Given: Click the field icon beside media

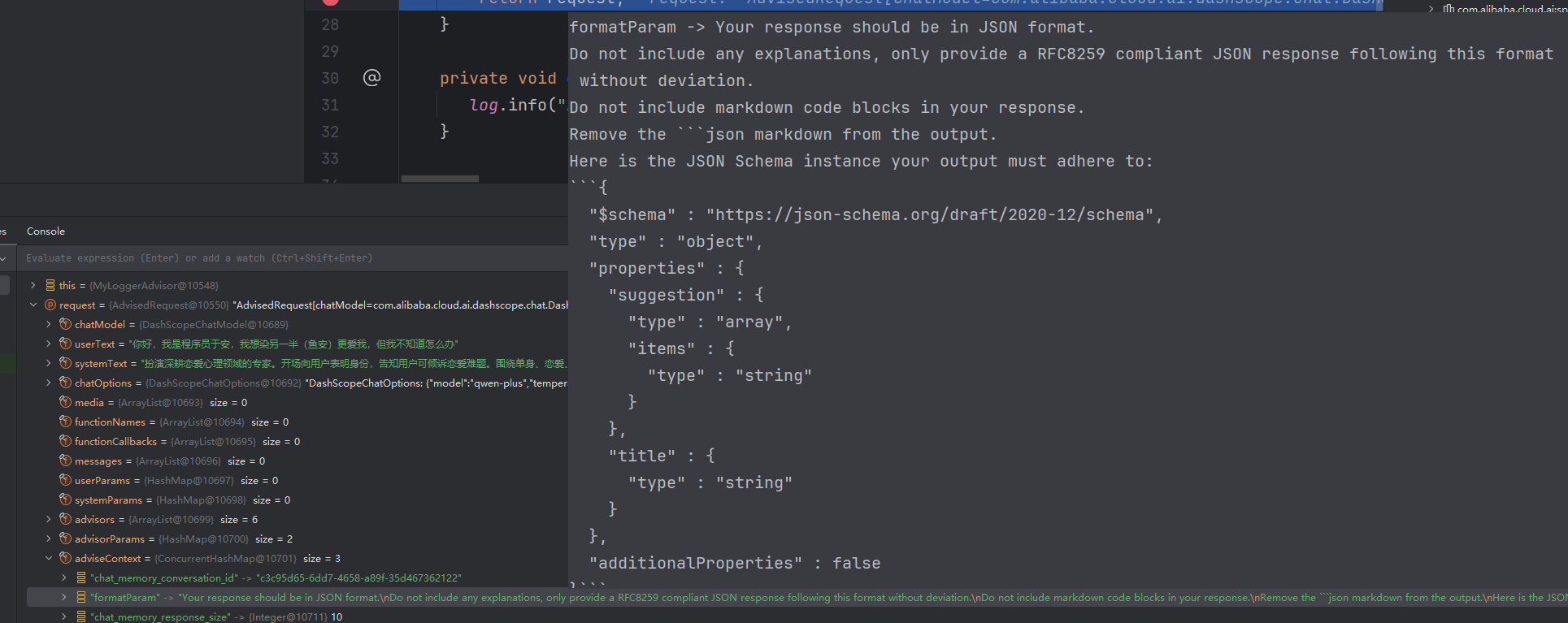Looking at the screenshot, I should [x=65, y=402].
